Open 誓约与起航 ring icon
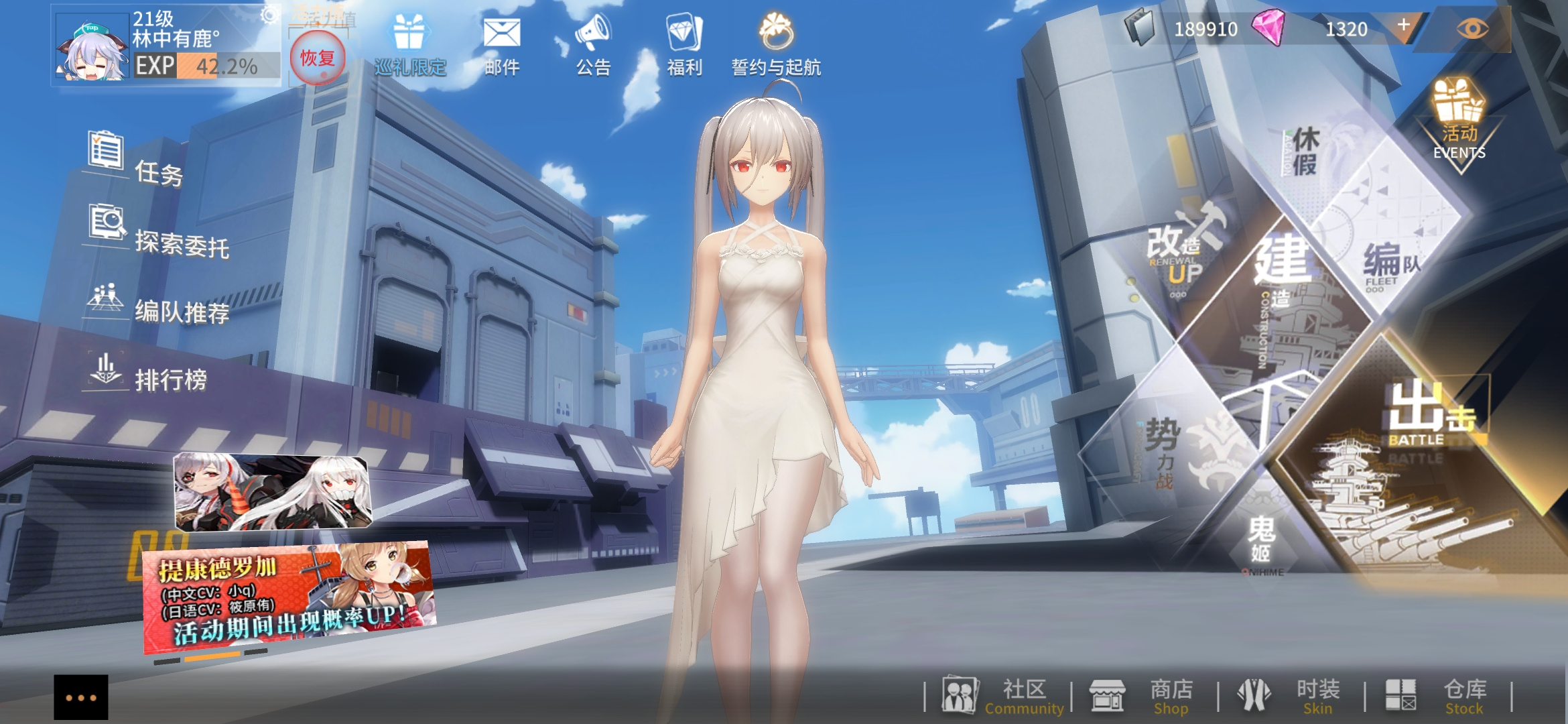Image resolution: width=1568 pixels, height=724 pixels. point(776,31)
